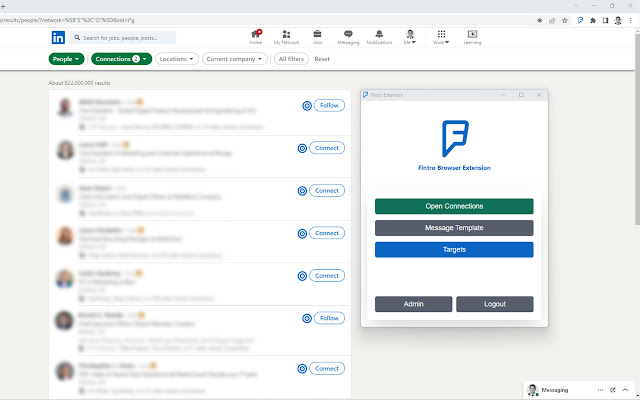The height and width of the screenshot is (400, 640).
Task: Click the Fintro target icon on first result
Action: pyautogui.click(x=307, y=106)
